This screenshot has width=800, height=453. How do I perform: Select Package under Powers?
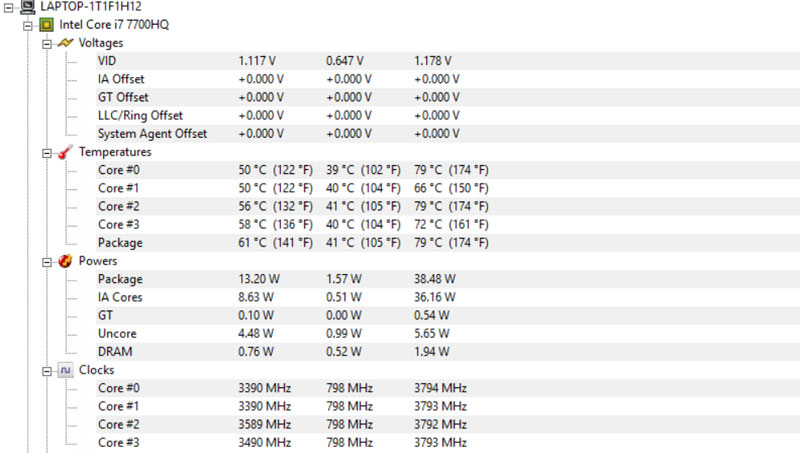pos(448,280)
